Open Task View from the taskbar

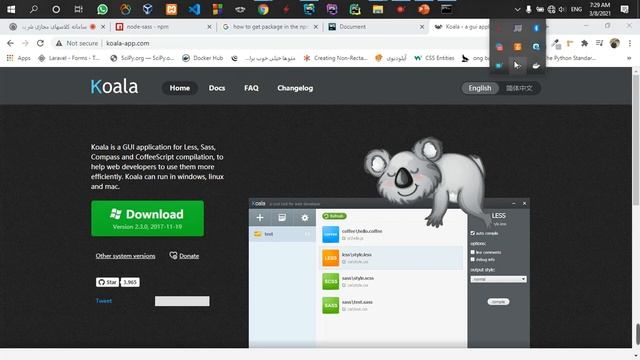[x=79, y=9]
